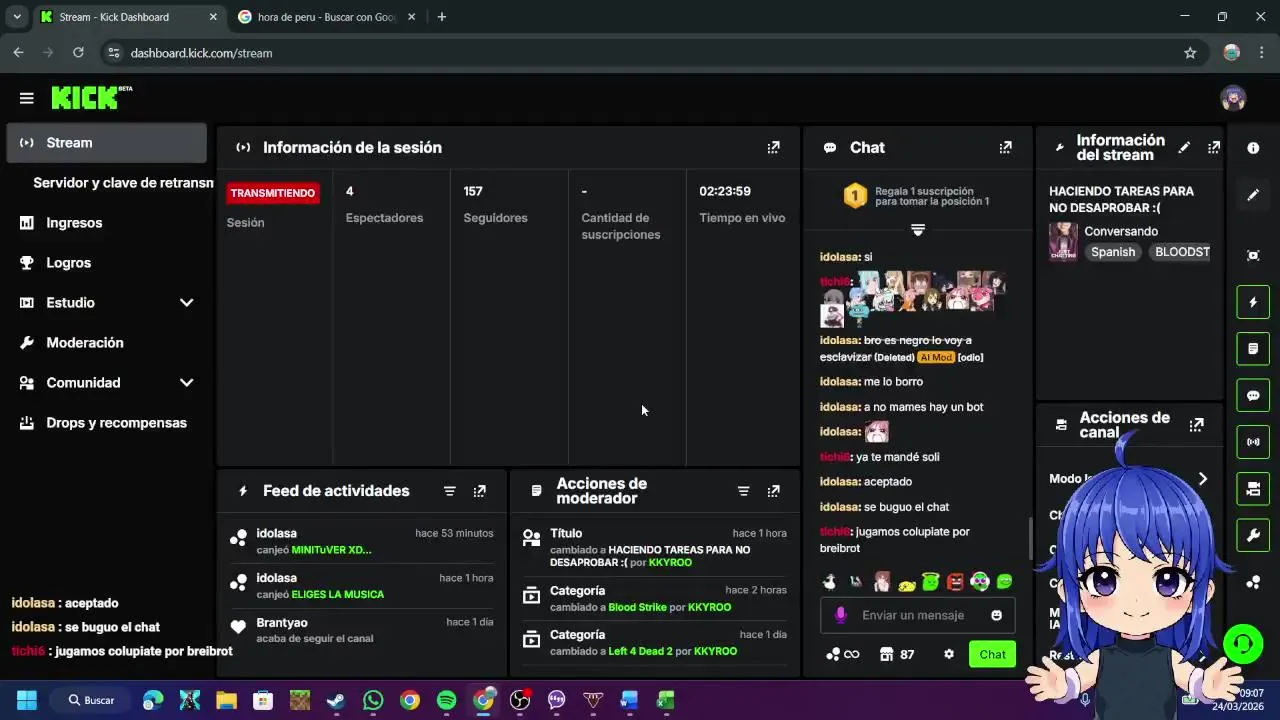Pop out Información del stream panel
The height and width of the screenshot is (720, 1280).
(x=1213, y=147)
